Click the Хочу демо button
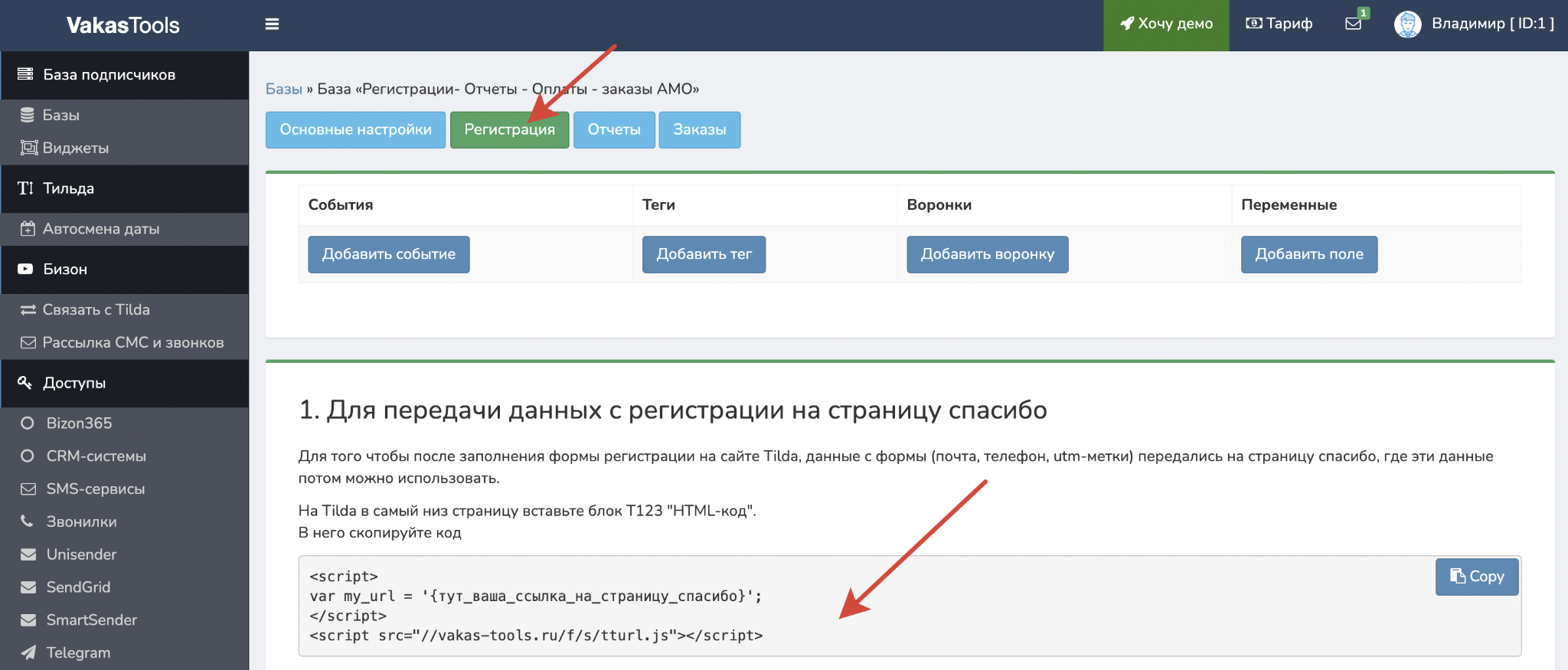This screenshot has height=670, width=1568. tap(1166, 25)
